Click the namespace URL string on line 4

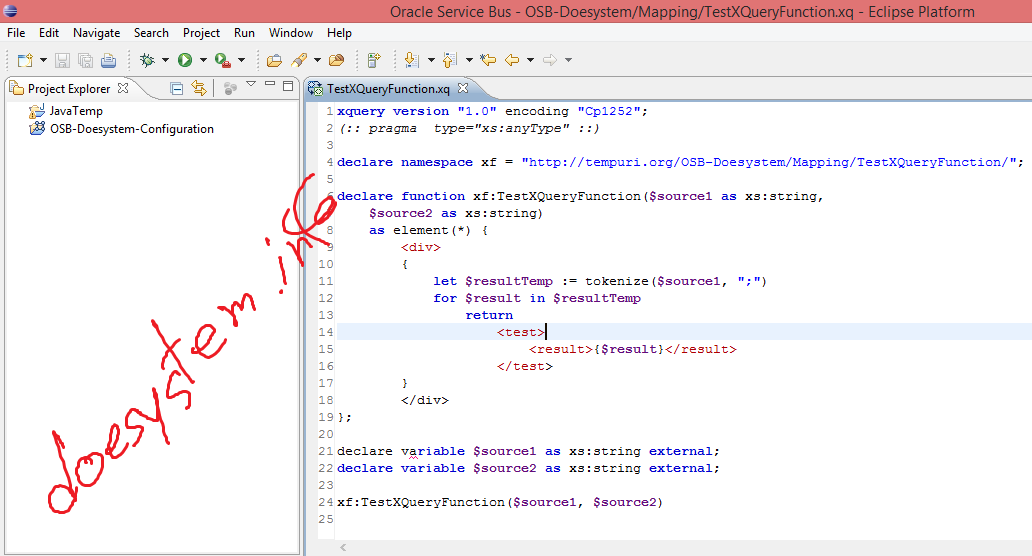[x=769, y=163]
